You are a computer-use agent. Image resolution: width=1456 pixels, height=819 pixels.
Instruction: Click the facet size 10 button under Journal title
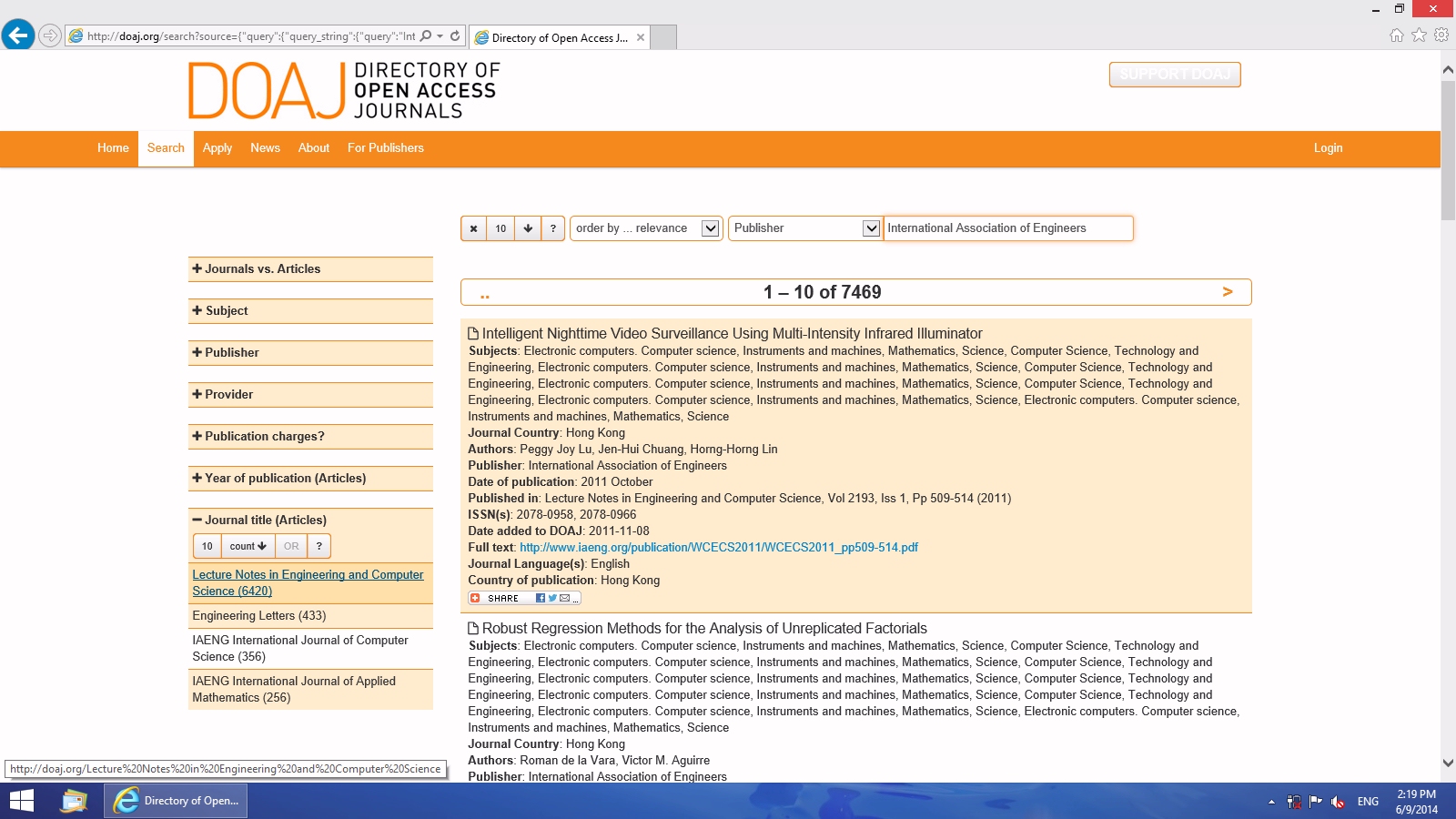207,546
